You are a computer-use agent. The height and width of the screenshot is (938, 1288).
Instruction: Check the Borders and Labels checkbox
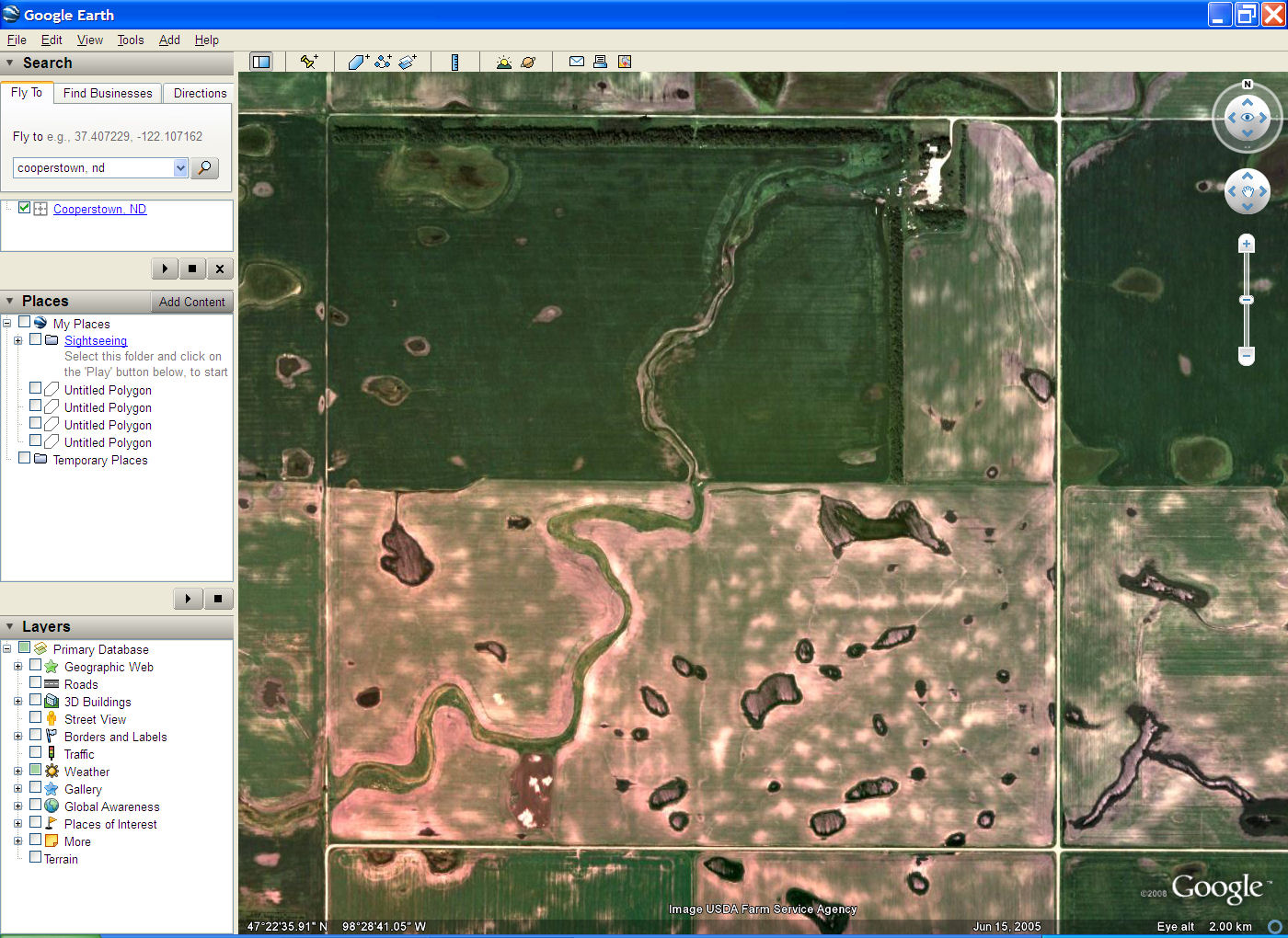(35, 735)
